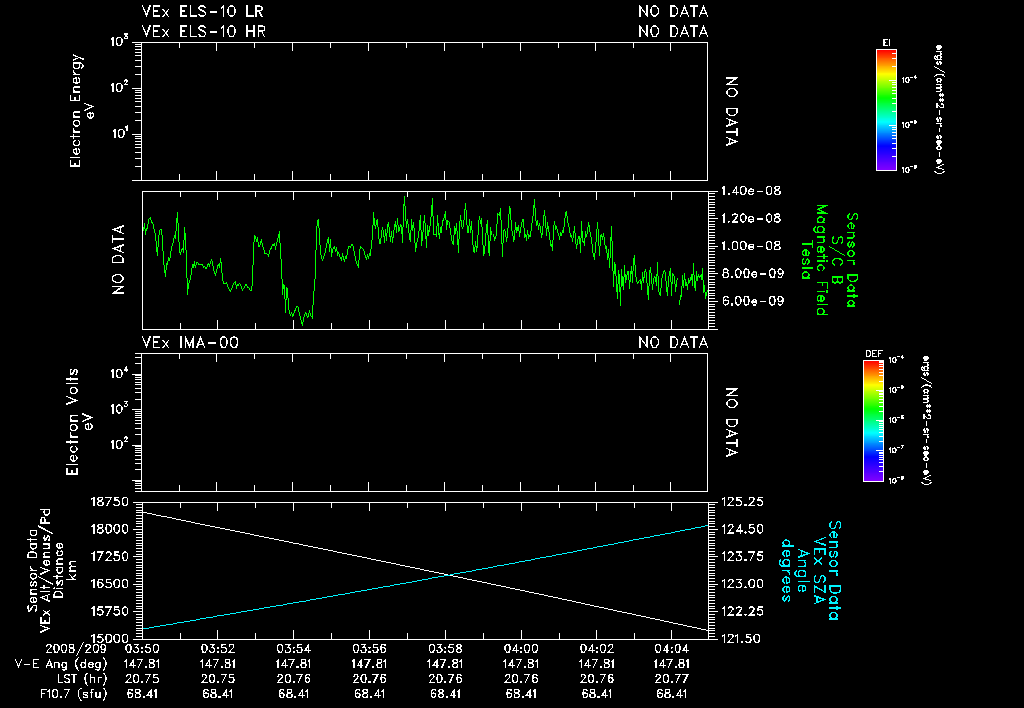Screen dimensions: 1024x708
Task: Click vertical NO DATA left of magnetic plot
Action: 118,260
